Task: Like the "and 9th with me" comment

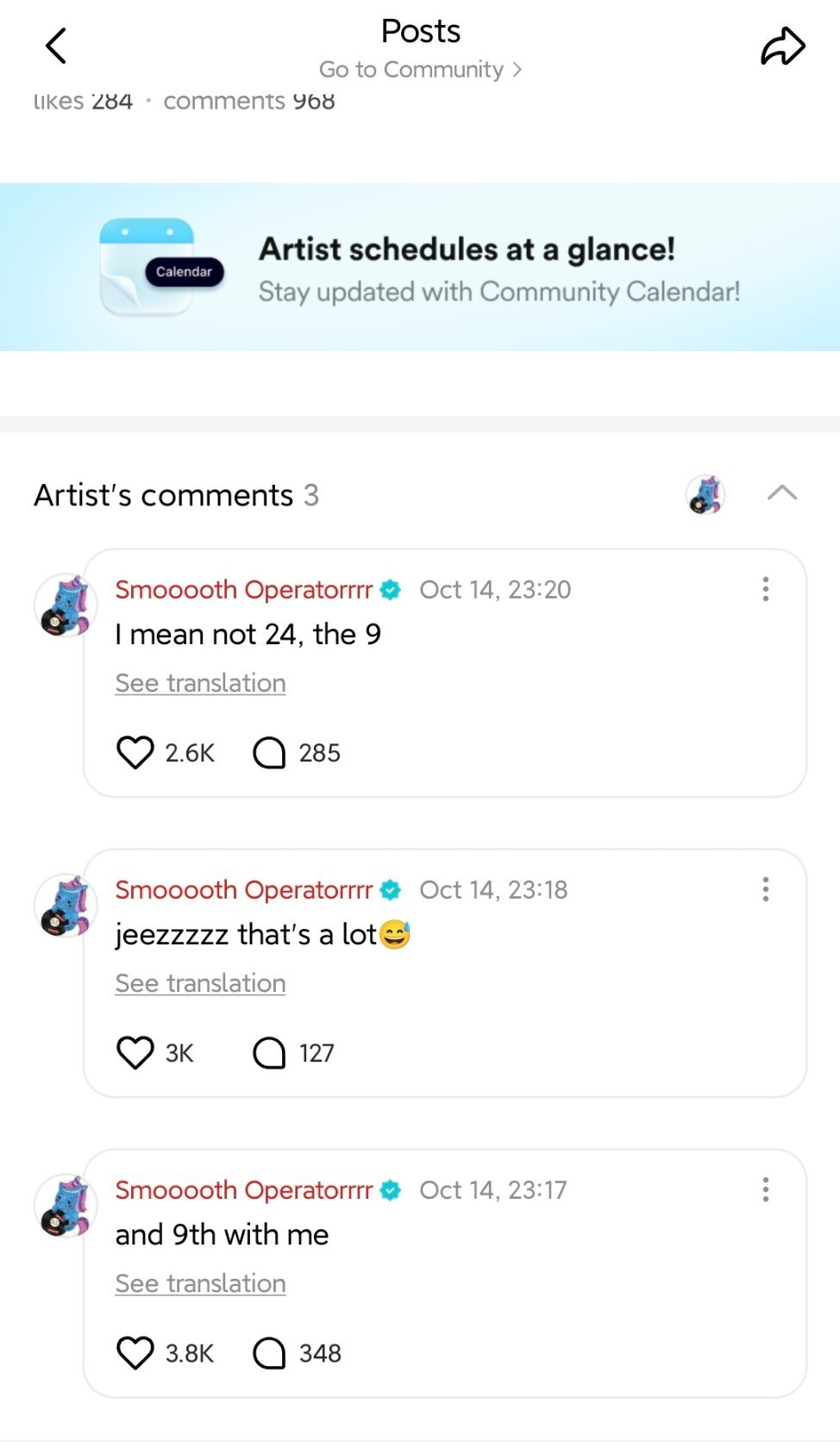Action: [x=135, y=1352]
